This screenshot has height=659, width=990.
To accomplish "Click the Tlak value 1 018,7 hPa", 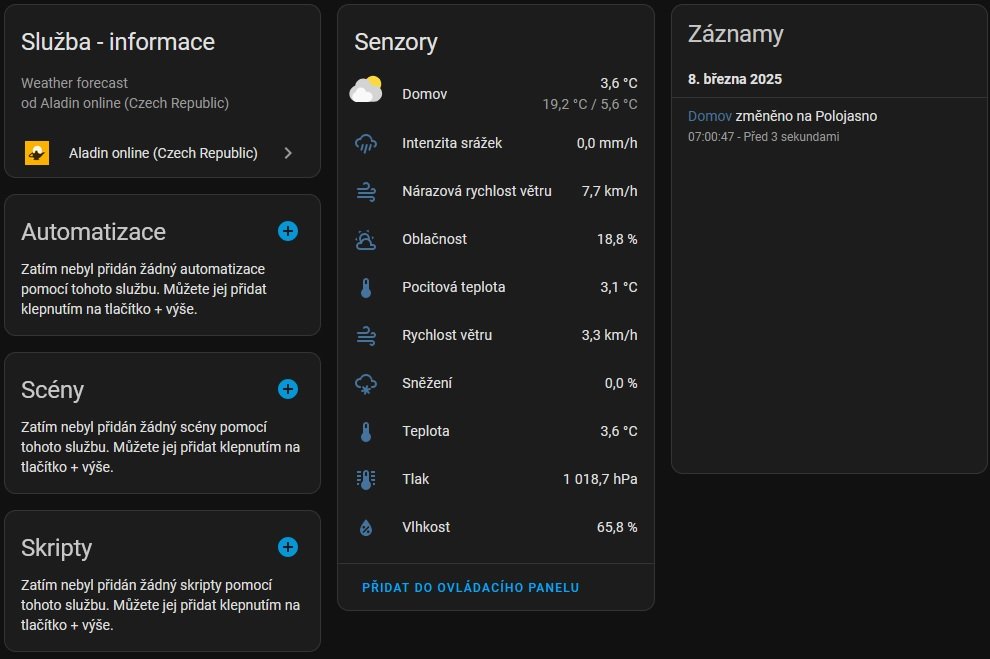I will coord(600,479).
